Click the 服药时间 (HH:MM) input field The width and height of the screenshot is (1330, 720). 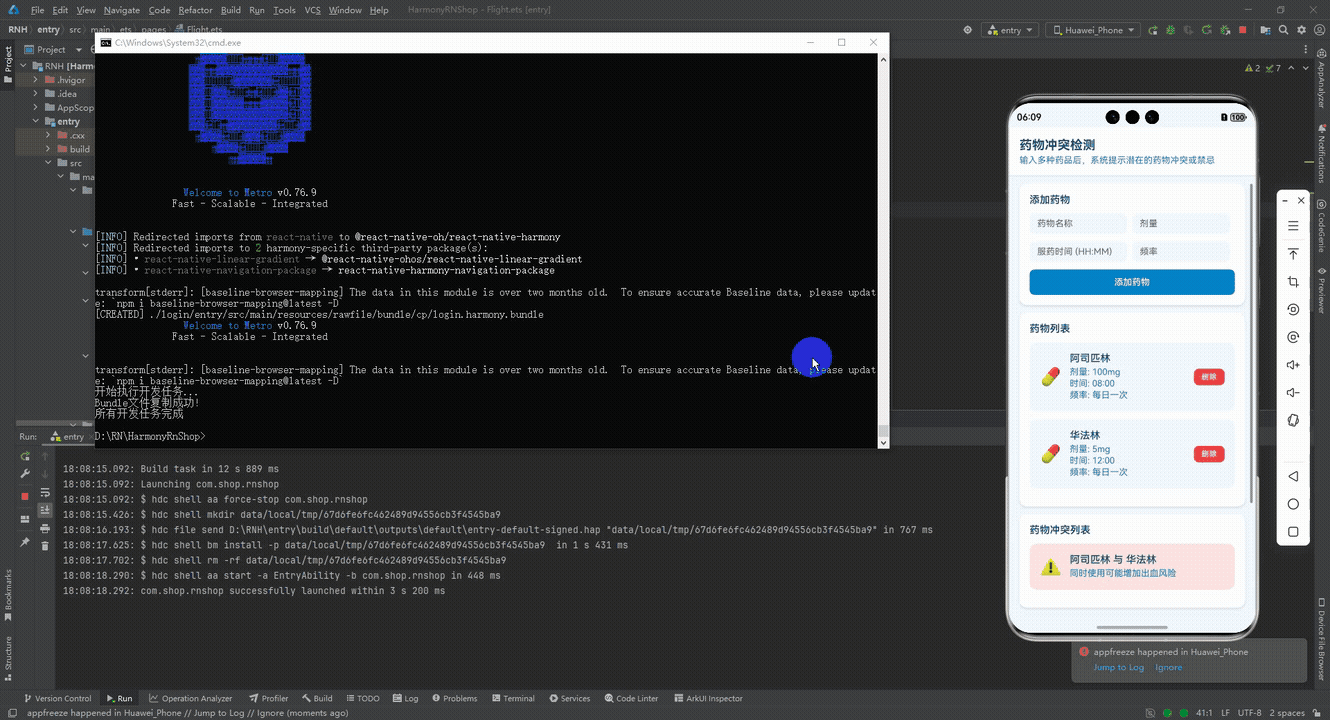click(x=1079, y=251)
